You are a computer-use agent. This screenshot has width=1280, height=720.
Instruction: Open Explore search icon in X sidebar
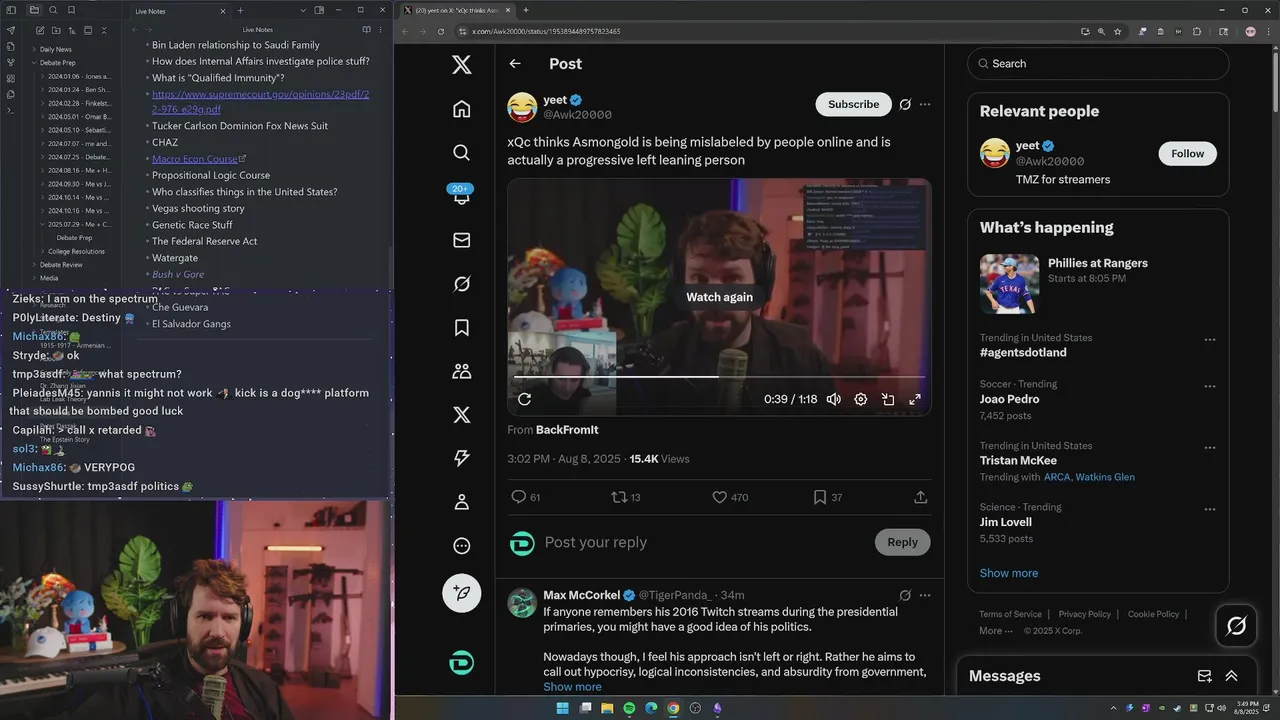click(461, 152)
